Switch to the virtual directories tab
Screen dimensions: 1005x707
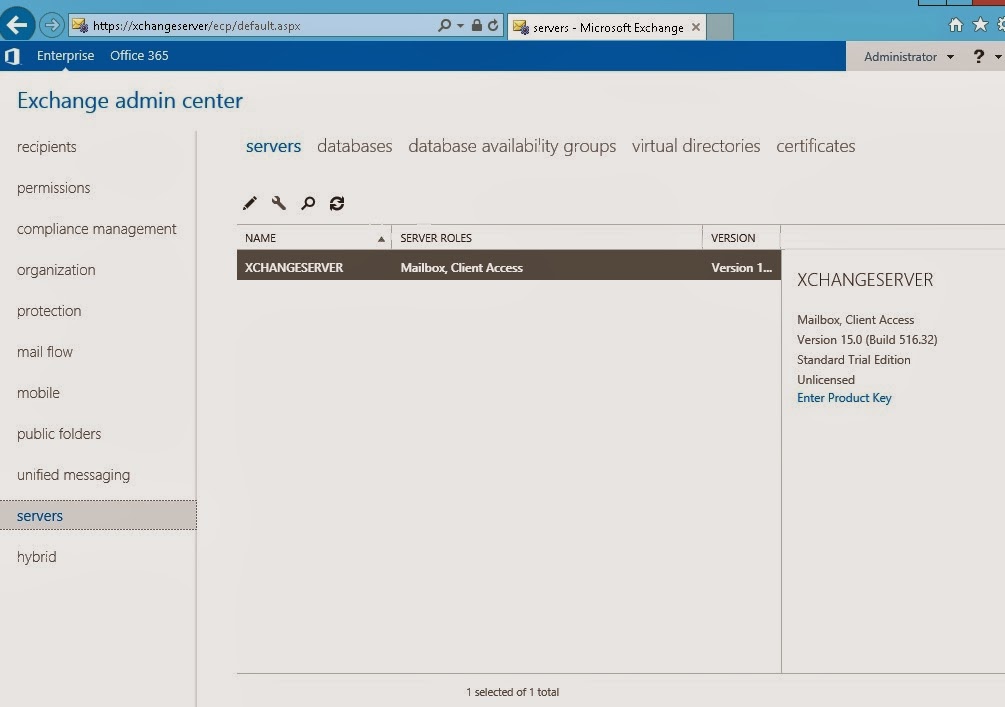click(696, 146)
